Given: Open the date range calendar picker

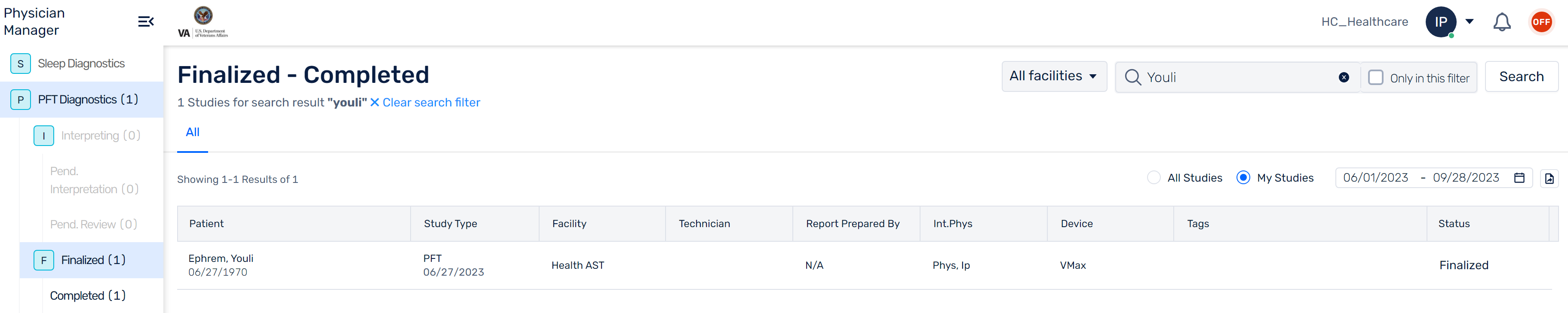Looking at the screenshot, I should [x=1519, y=177].
